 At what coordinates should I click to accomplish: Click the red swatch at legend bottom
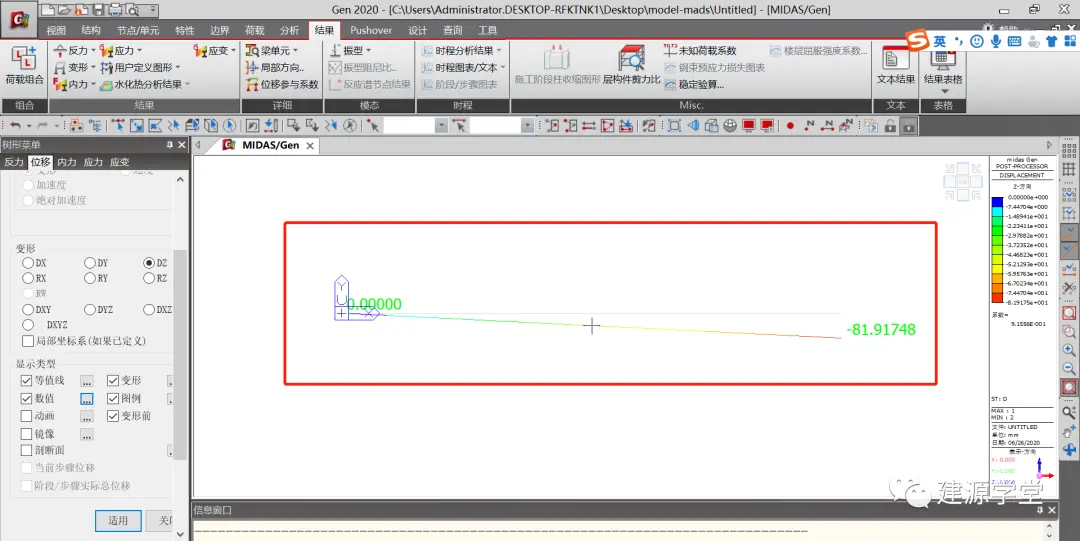coord(997,298)
